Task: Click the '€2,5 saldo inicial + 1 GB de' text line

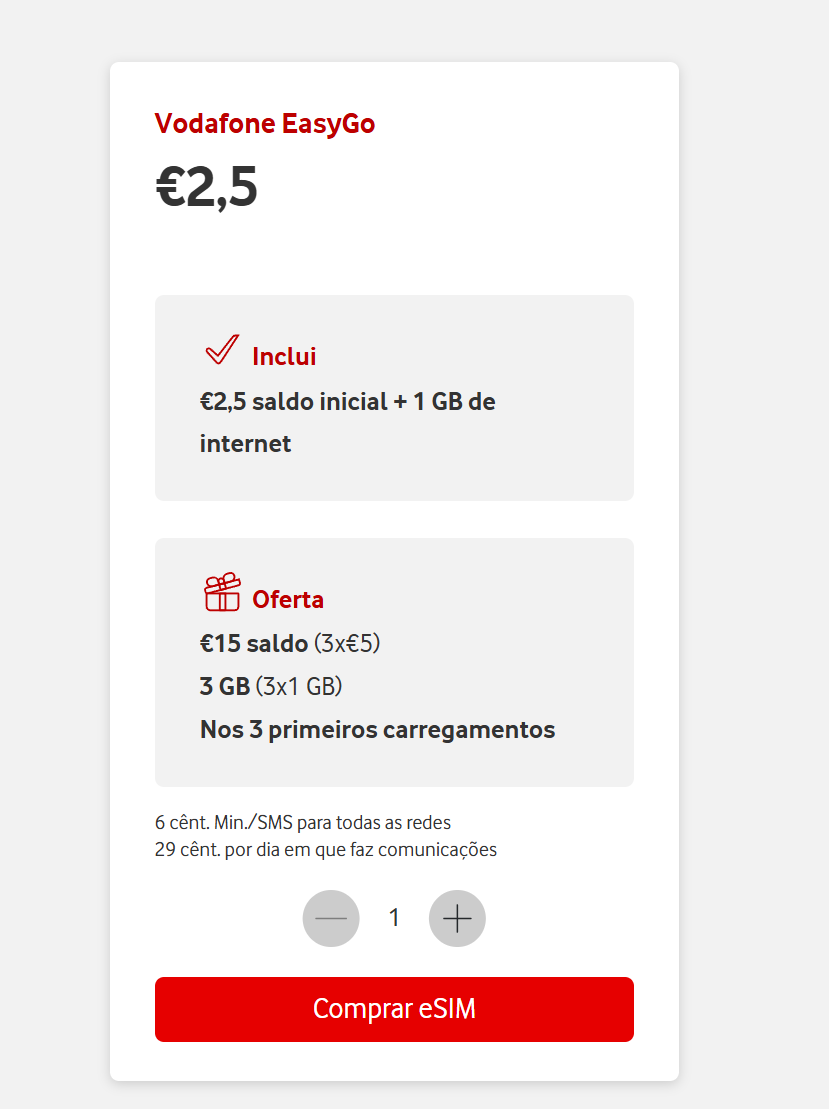Action: 347,402
